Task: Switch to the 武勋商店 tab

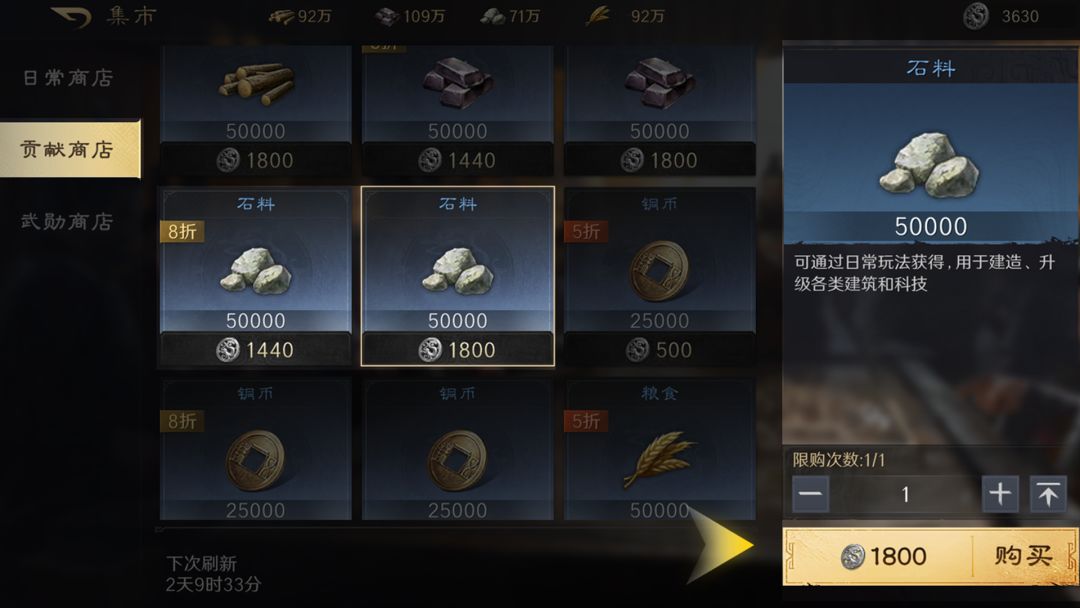Action: [x=68, y=221]
